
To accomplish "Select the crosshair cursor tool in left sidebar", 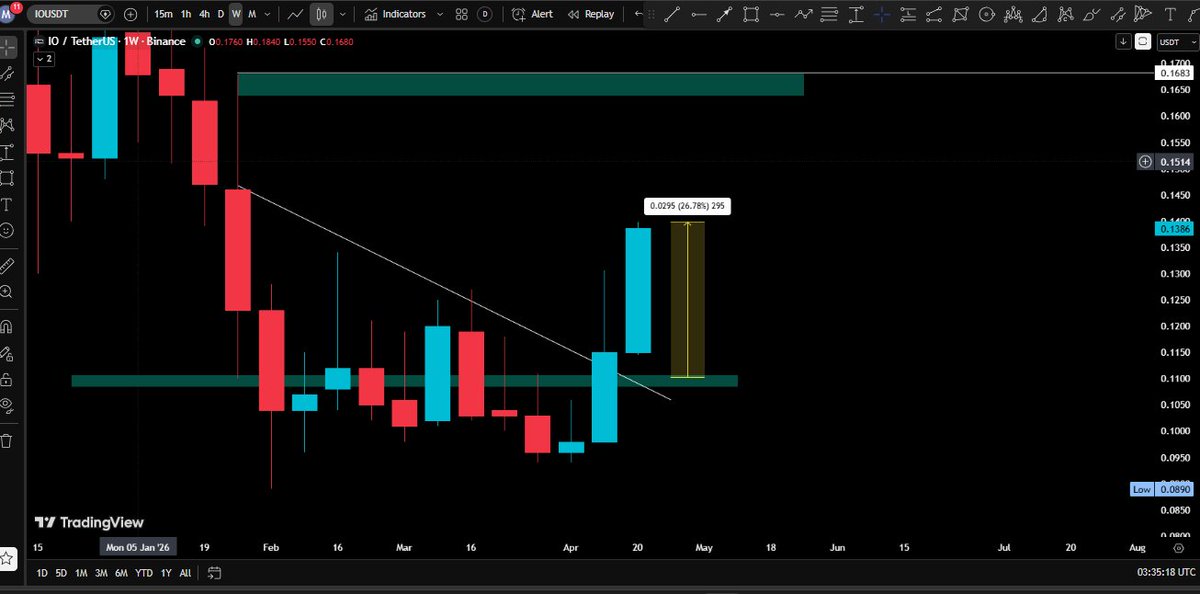I will point(8,47).
